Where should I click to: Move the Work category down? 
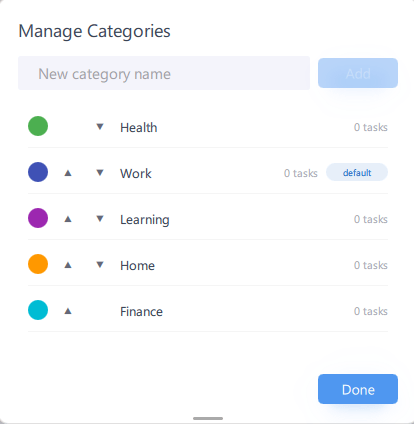(x=100, y=173)
